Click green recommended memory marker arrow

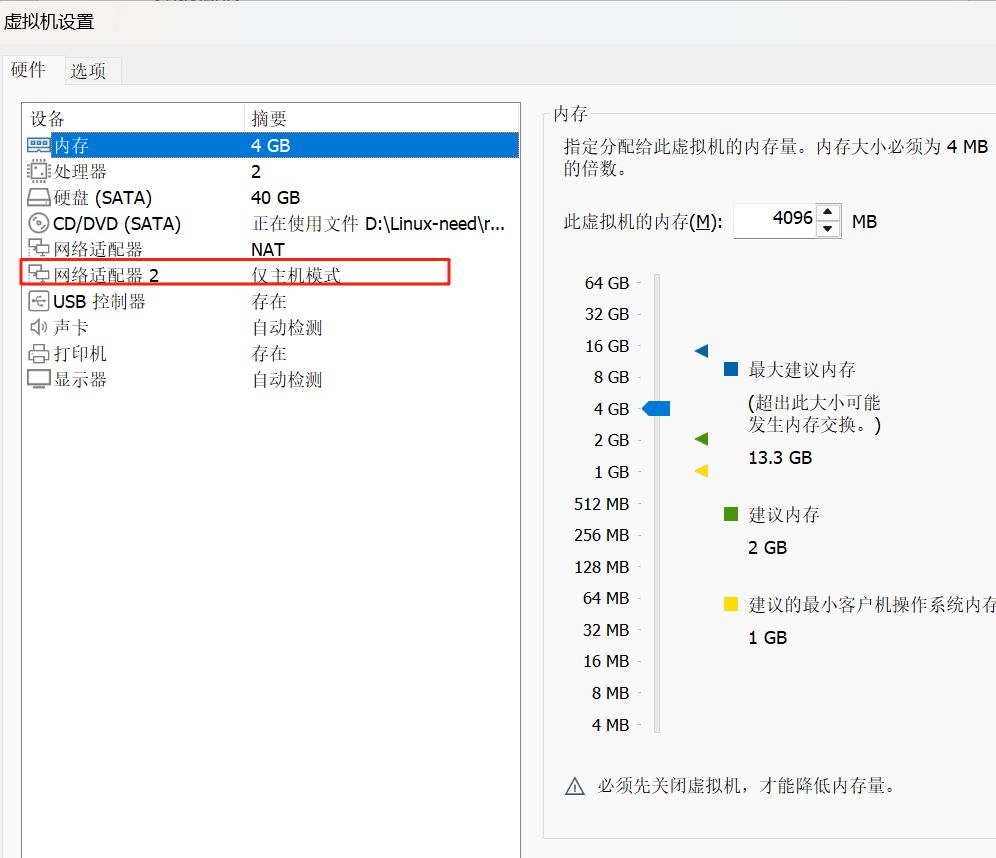coord(701,439)
